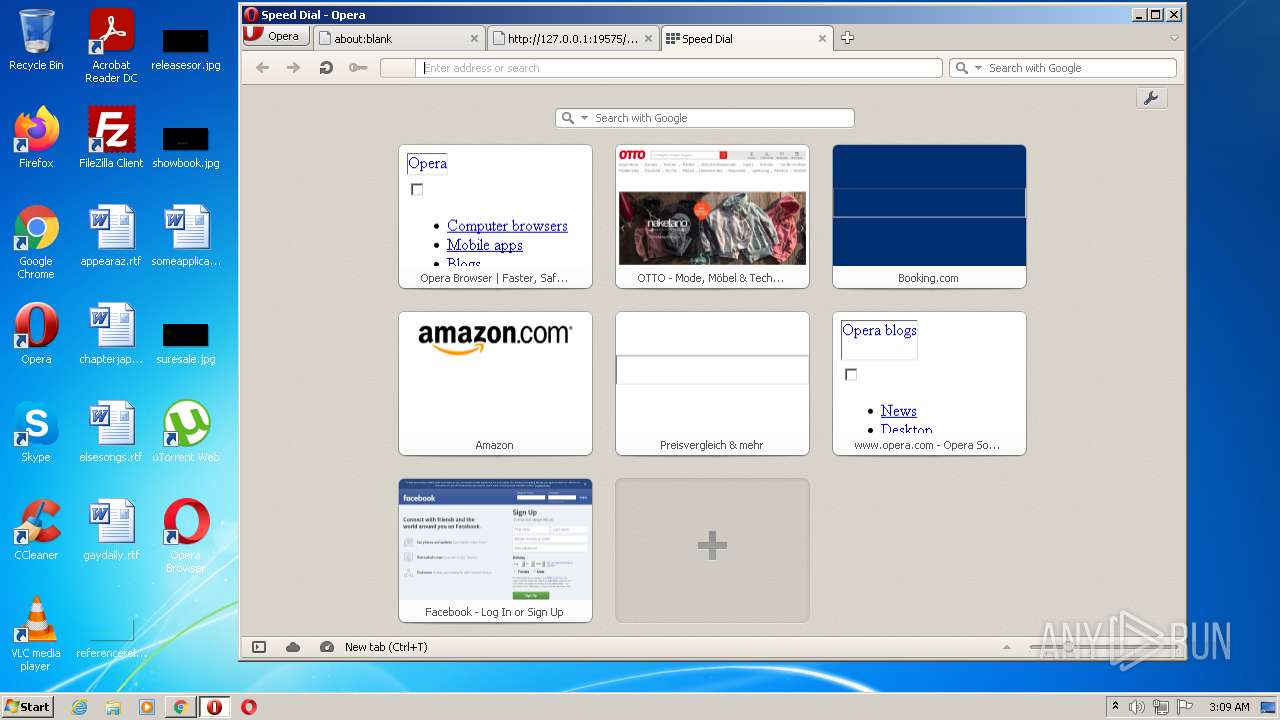Launch Opera desktop shortcut

pyautogui.click(x=36, y=334)
